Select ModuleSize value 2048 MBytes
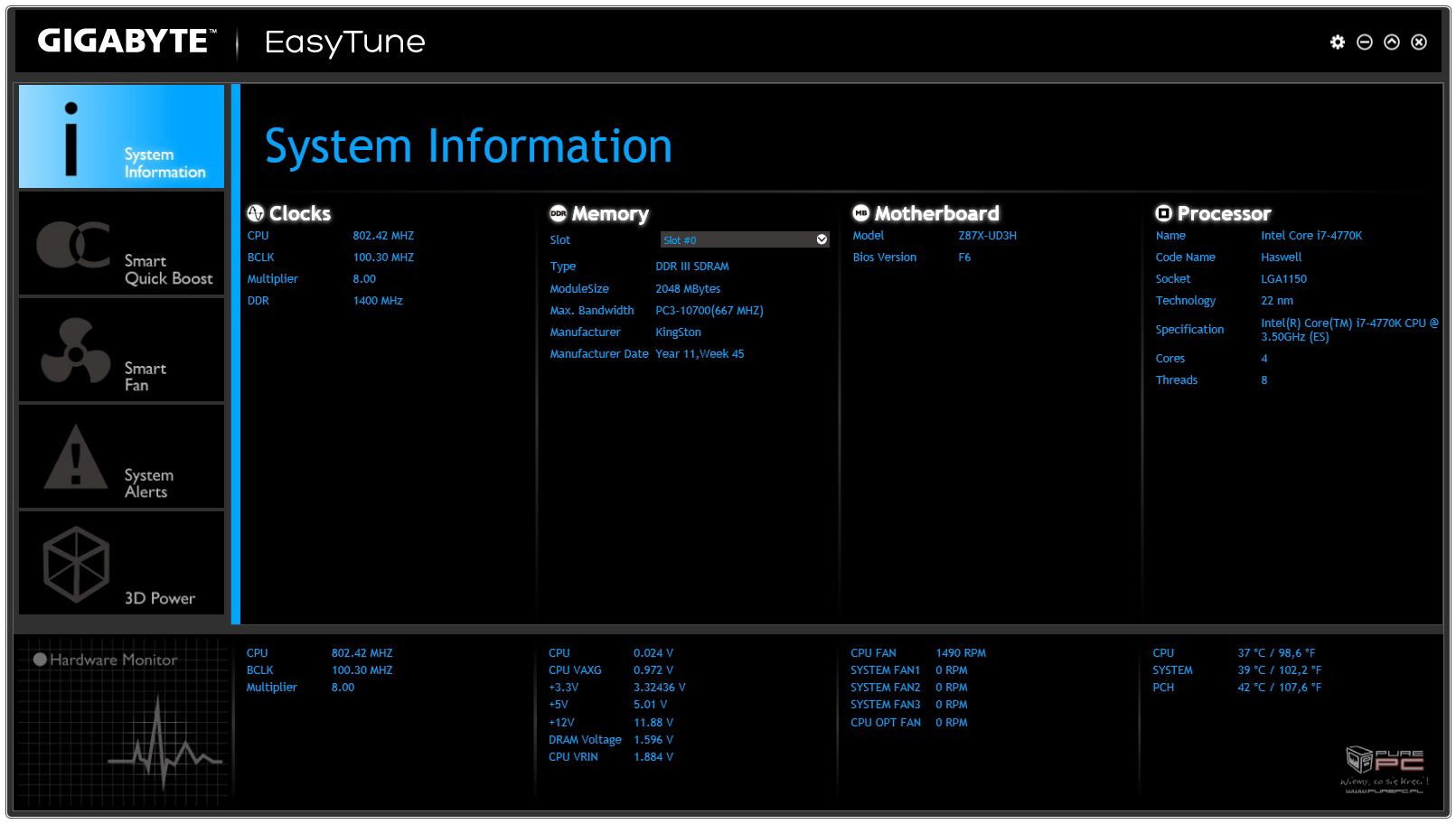Viewport: 1456px width, 824px height. (688, 289)
